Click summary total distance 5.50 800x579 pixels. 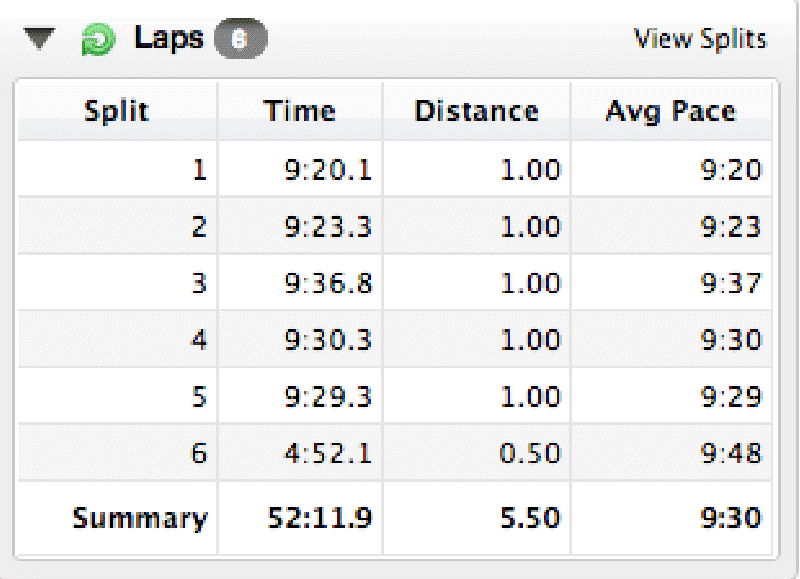point(531,518)
